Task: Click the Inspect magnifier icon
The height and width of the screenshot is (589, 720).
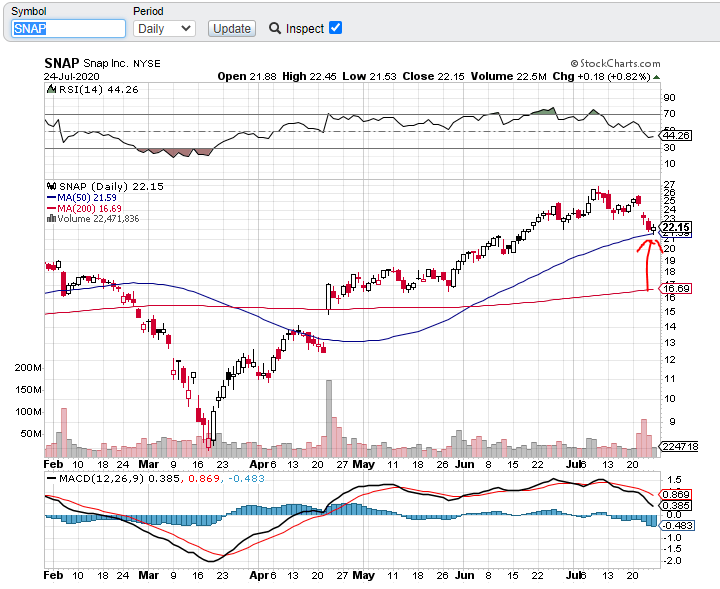Action: tap(275, 28)
